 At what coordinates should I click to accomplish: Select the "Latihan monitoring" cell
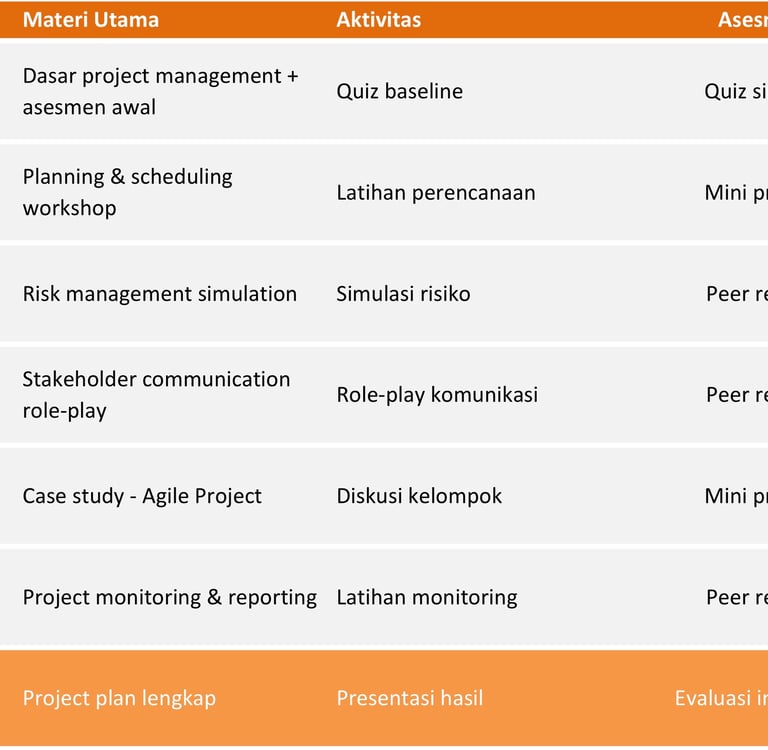pyautogui.click(x=427, y=598)
